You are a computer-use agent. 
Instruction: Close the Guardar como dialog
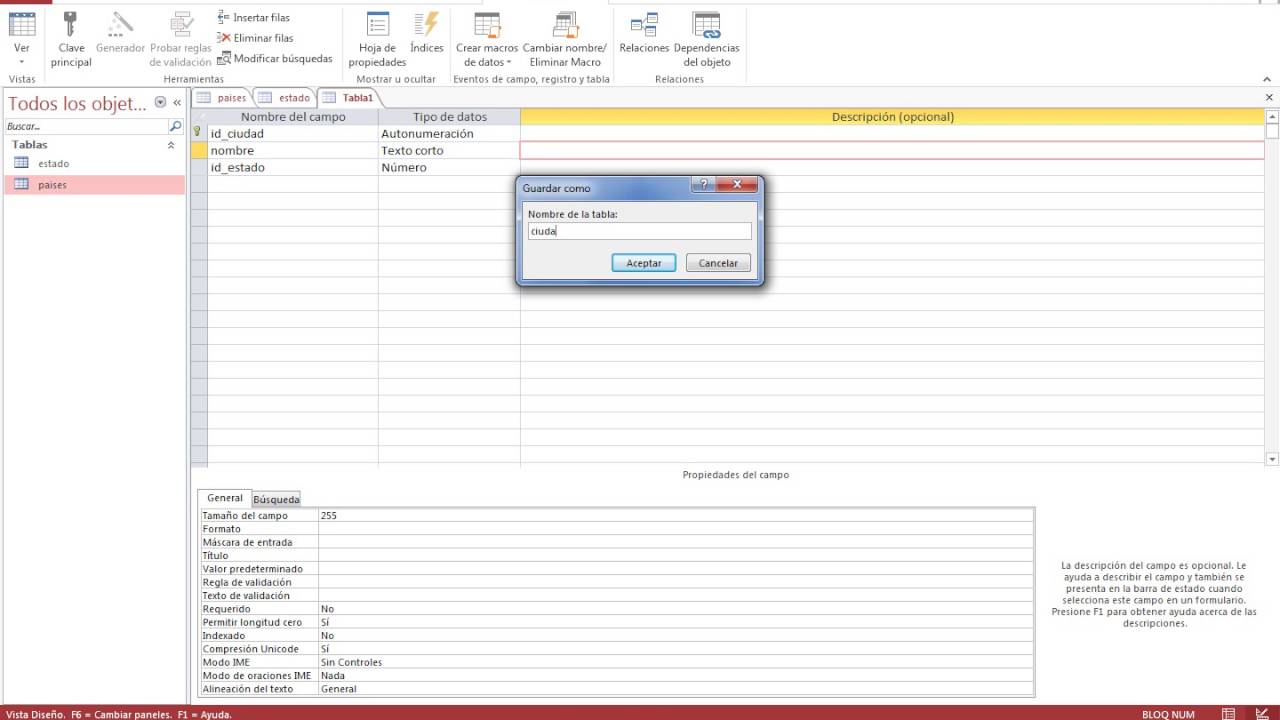click(x=738, y=184)
